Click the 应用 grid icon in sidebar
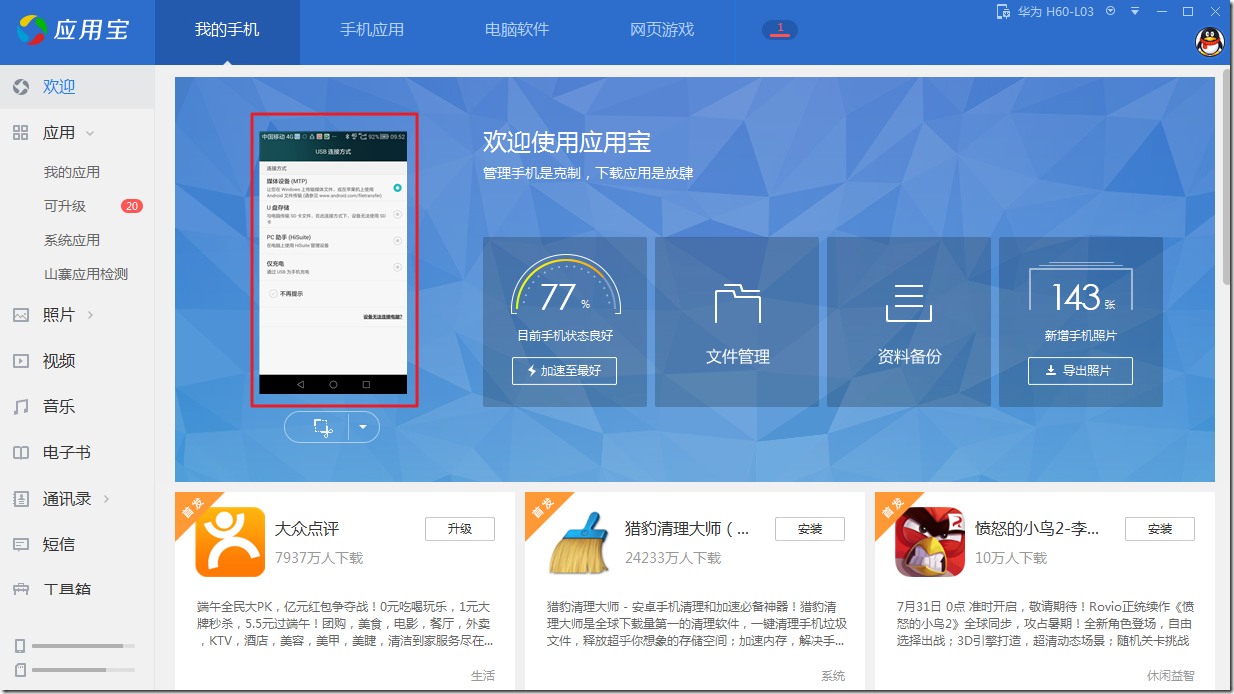Image resolution: width=1234 pixels, height=694 pixels. pyautogui.click(x=20, y=132)
